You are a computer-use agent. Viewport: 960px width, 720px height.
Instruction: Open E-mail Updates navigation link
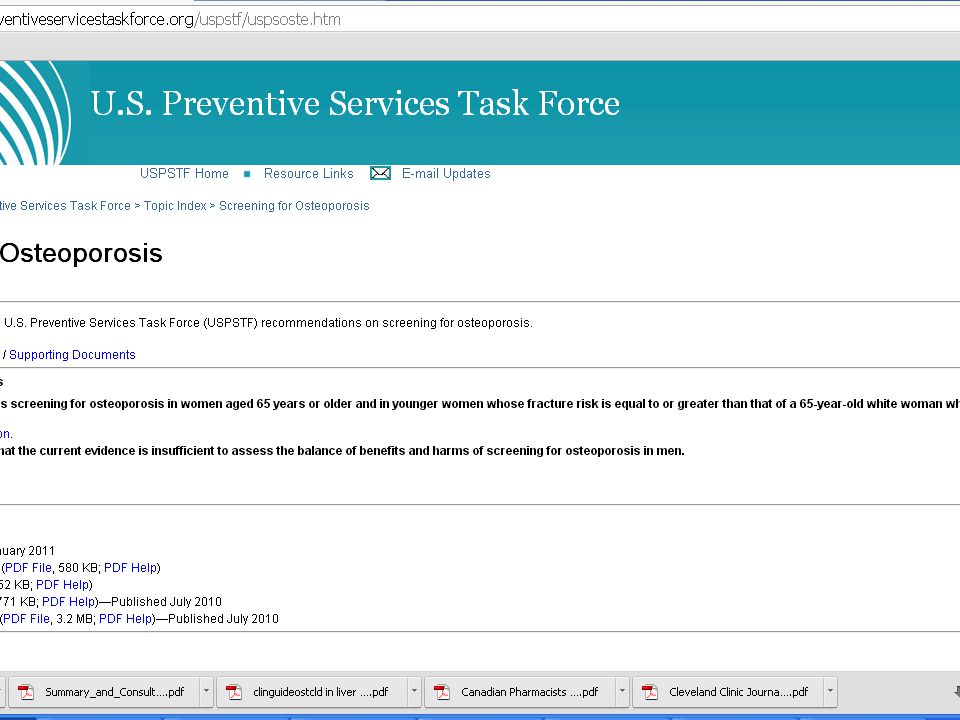click(x=446, y=173)
